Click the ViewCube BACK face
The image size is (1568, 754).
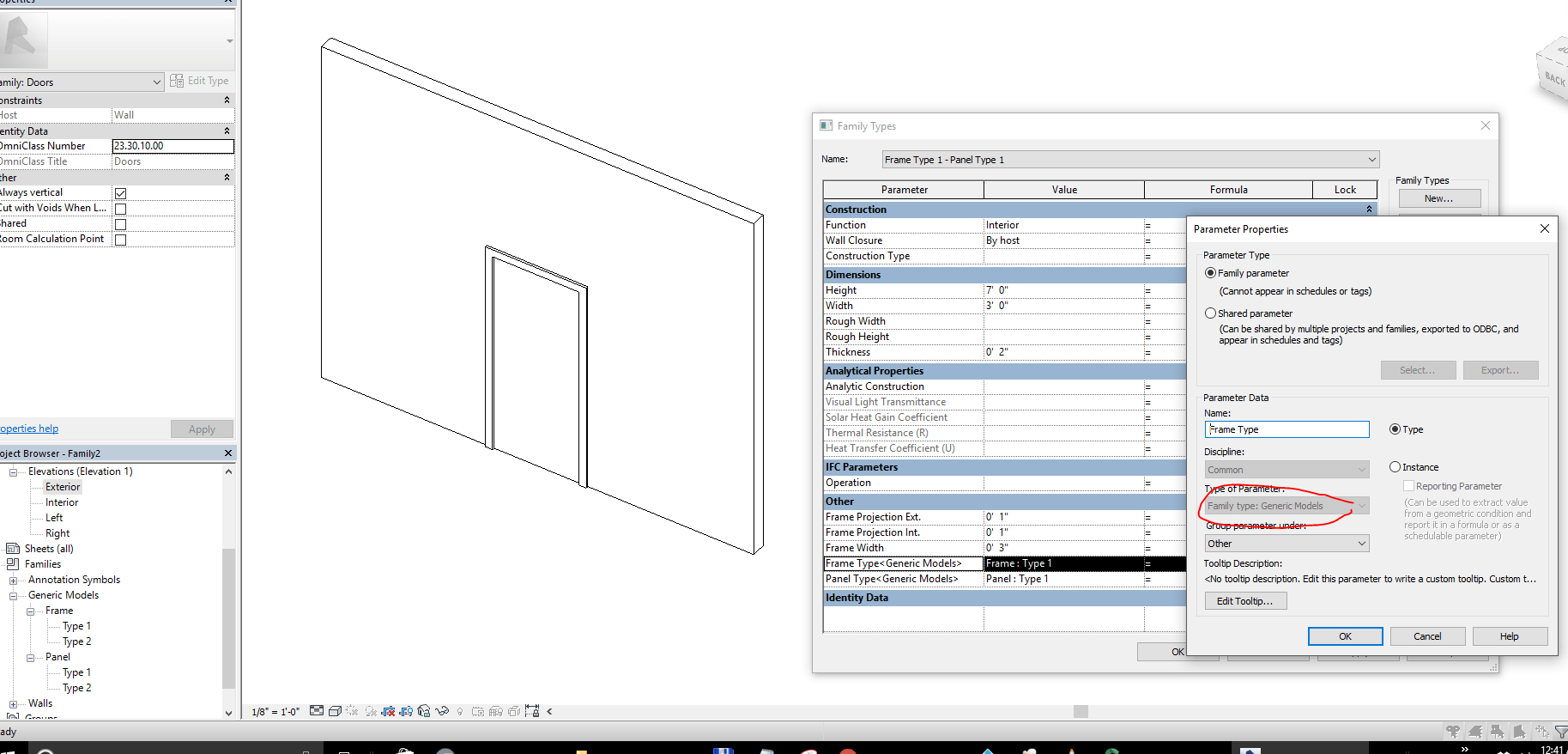(x=1554, y=79)
